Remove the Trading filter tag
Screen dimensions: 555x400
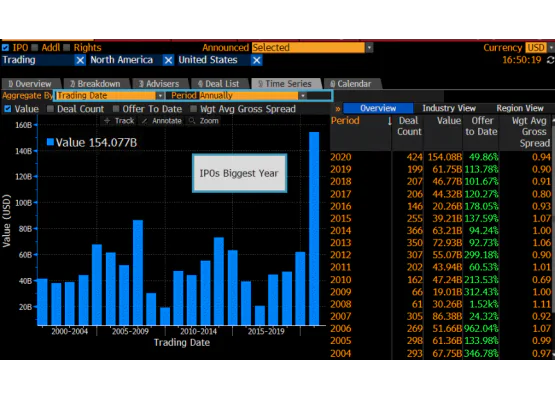click(x=80, y=60)
